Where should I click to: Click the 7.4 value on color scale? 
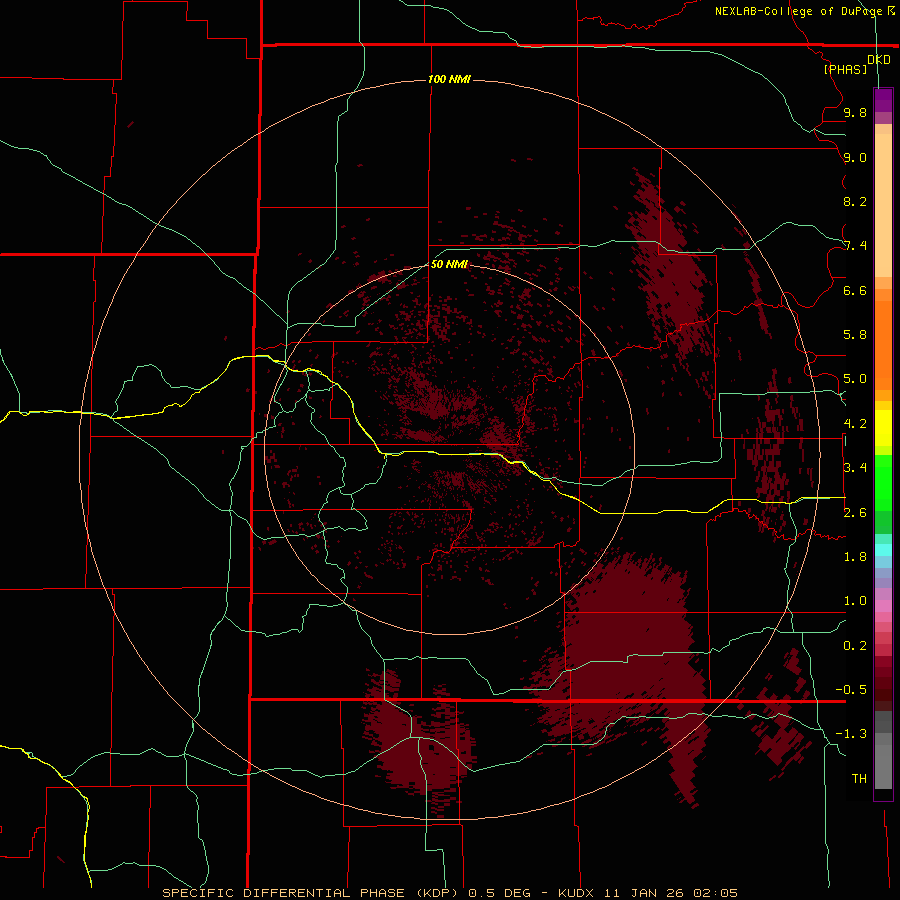click(855, 246)
